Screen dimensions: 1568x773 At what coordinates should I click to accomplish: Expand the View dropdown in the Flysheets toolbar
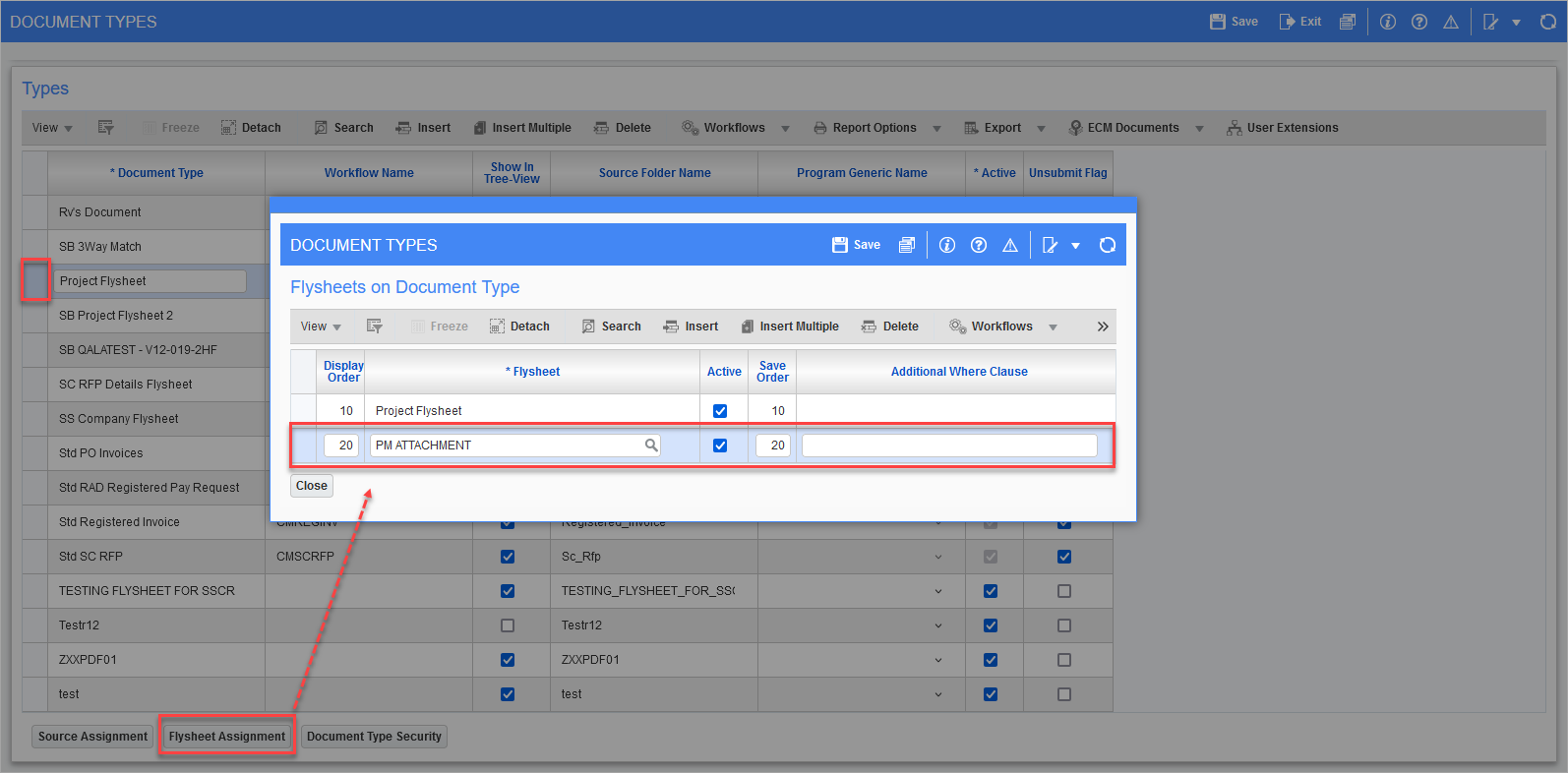[x=321, y=327]
